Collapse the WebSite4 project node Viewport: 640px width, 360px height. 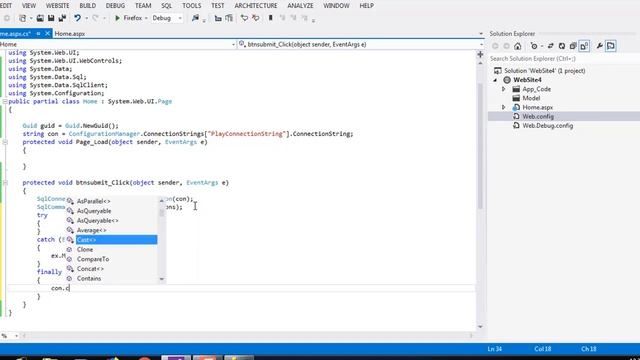pyautogui.click(x=496, y=80)
